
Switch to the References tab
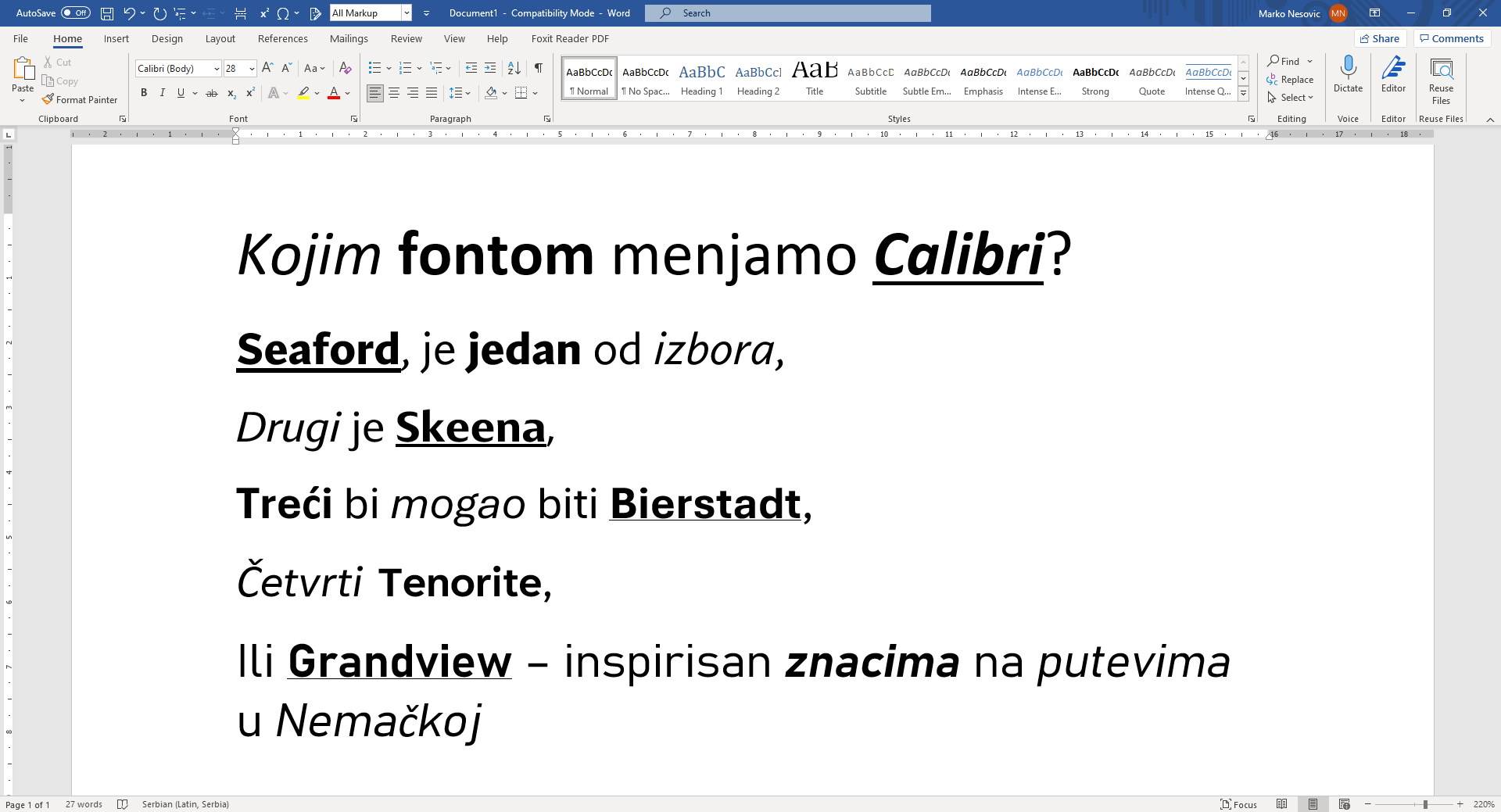point(283,38)
